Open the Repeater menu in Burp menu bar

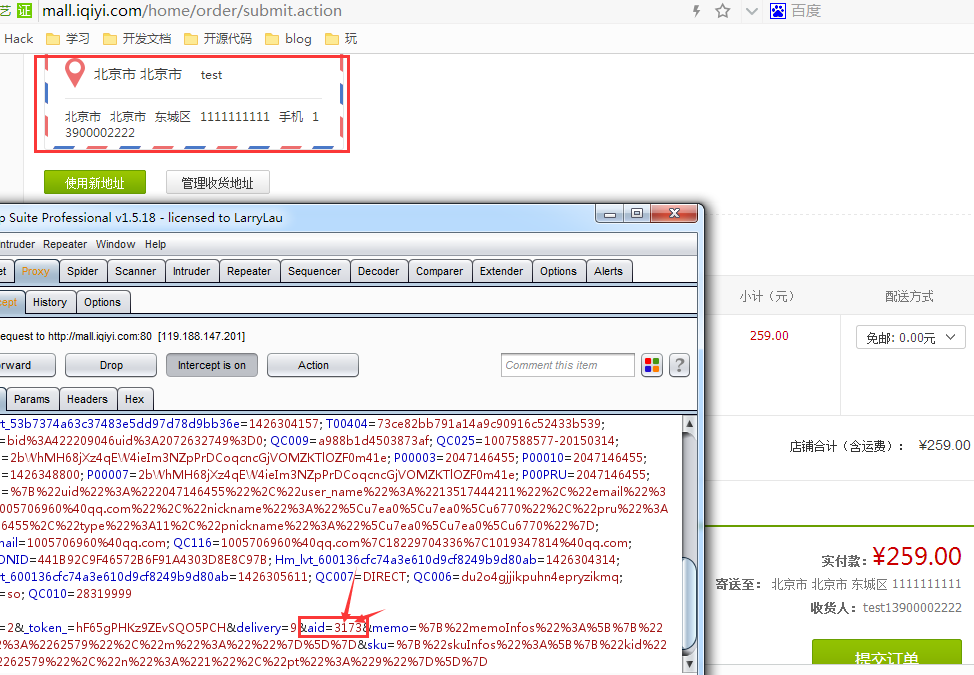pyautogui.click(x=65, y=244)
